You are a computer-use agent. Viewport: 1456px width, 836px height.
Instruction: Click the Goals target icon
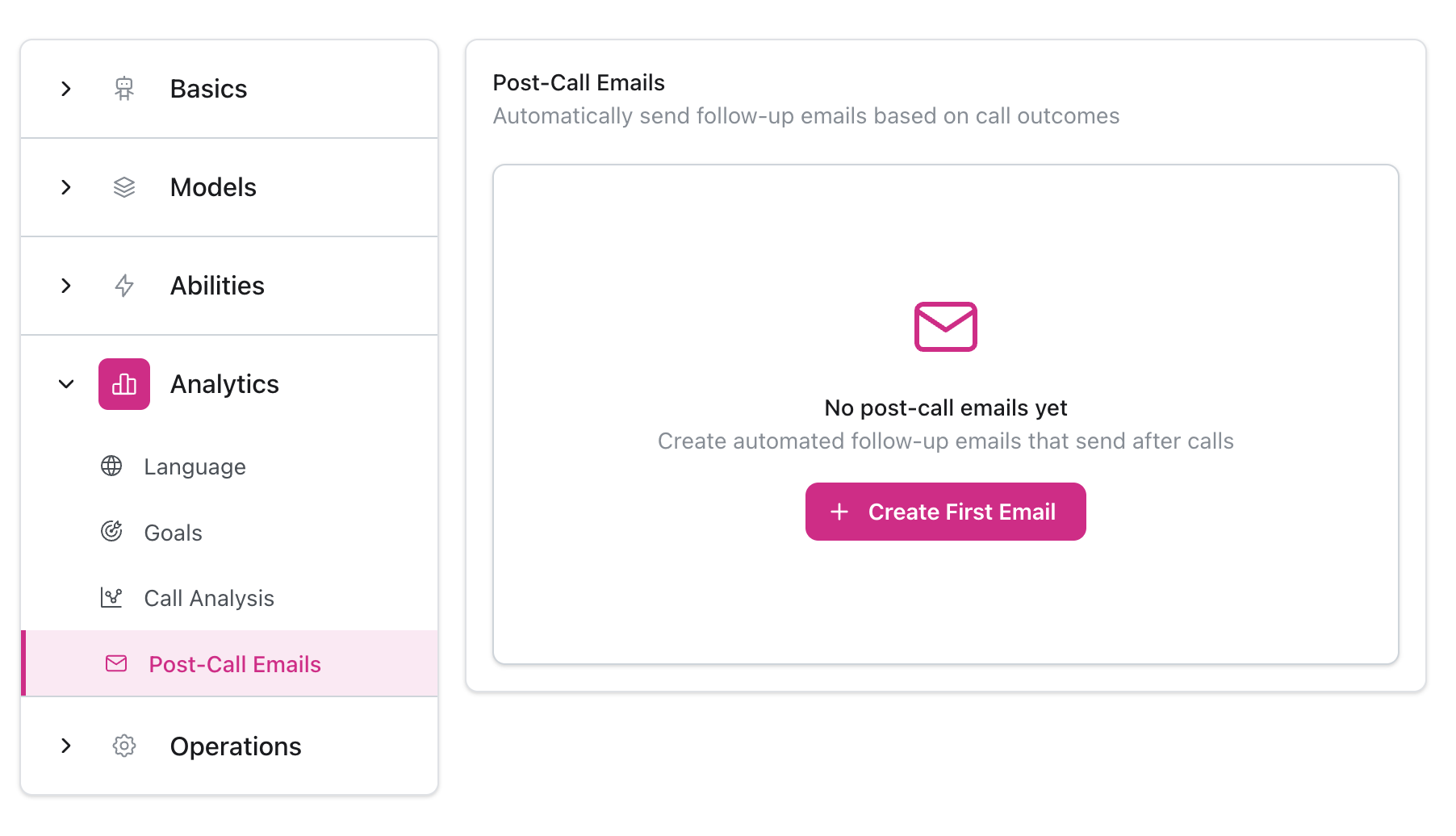click(x=112, y=532)
